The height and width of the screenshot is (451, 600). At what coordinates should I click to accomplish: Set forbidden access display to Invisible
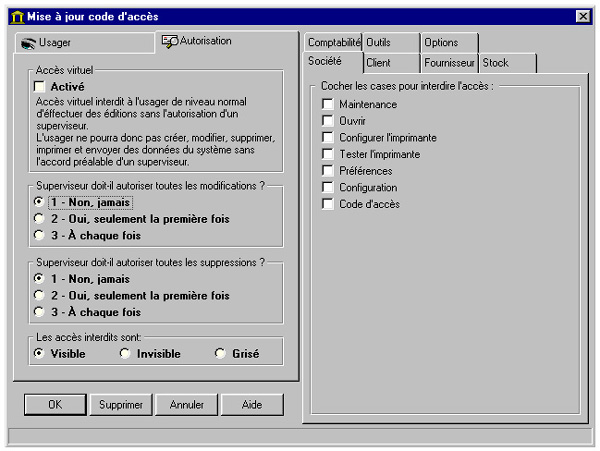coord(125,354)
